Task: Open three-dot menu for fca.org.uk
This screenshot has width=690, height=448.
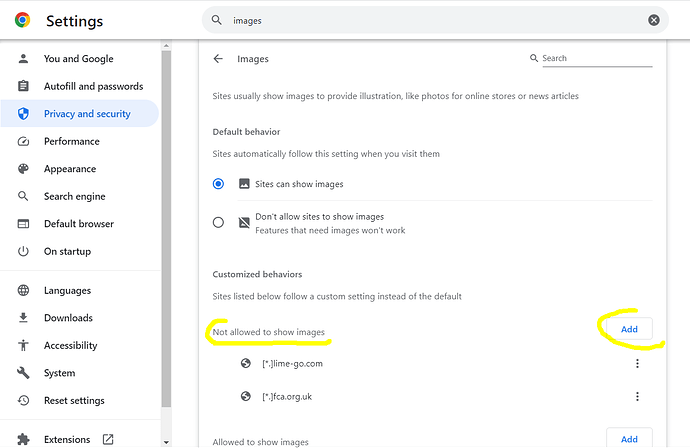Action: pos(637,397)
